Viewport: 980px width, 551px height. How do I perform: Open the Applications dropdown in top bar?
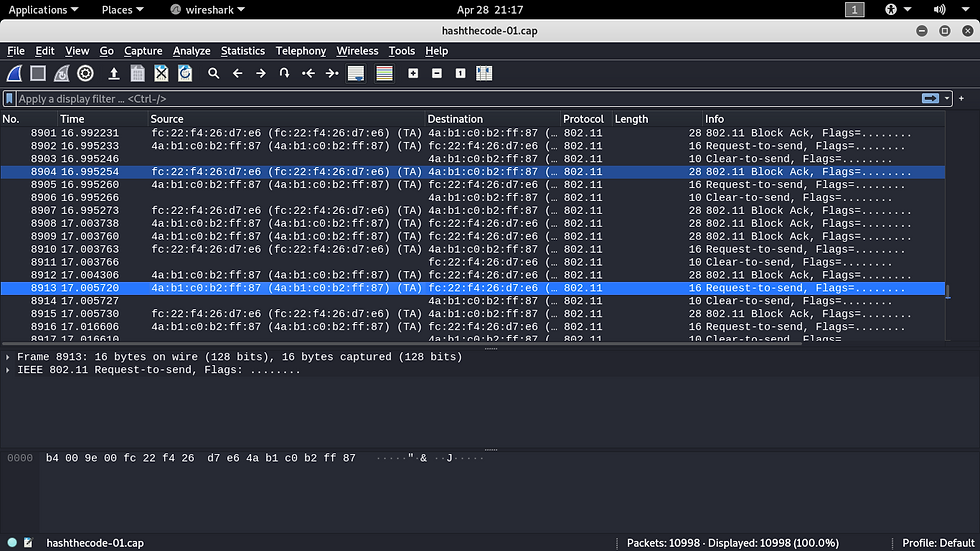pyautogui.click(x=43, y=10)
